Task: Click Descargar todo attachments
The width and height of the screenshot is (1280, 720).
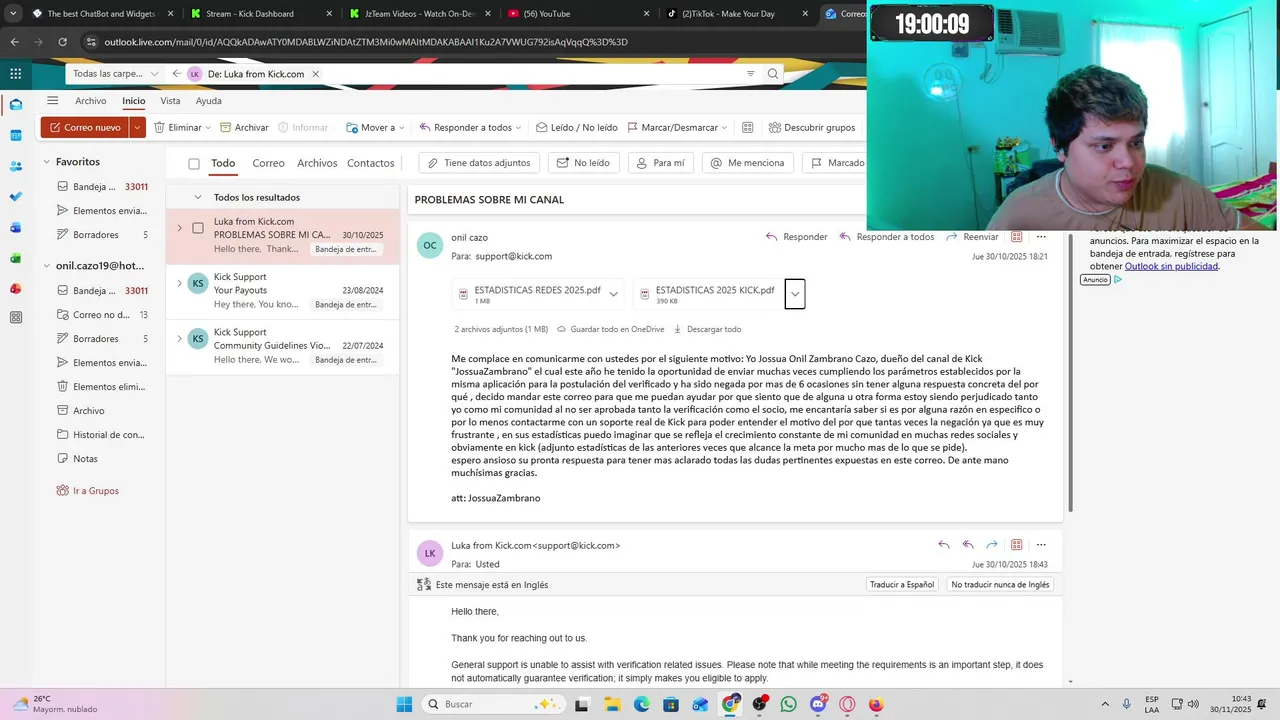Action: tap(707, 329)
